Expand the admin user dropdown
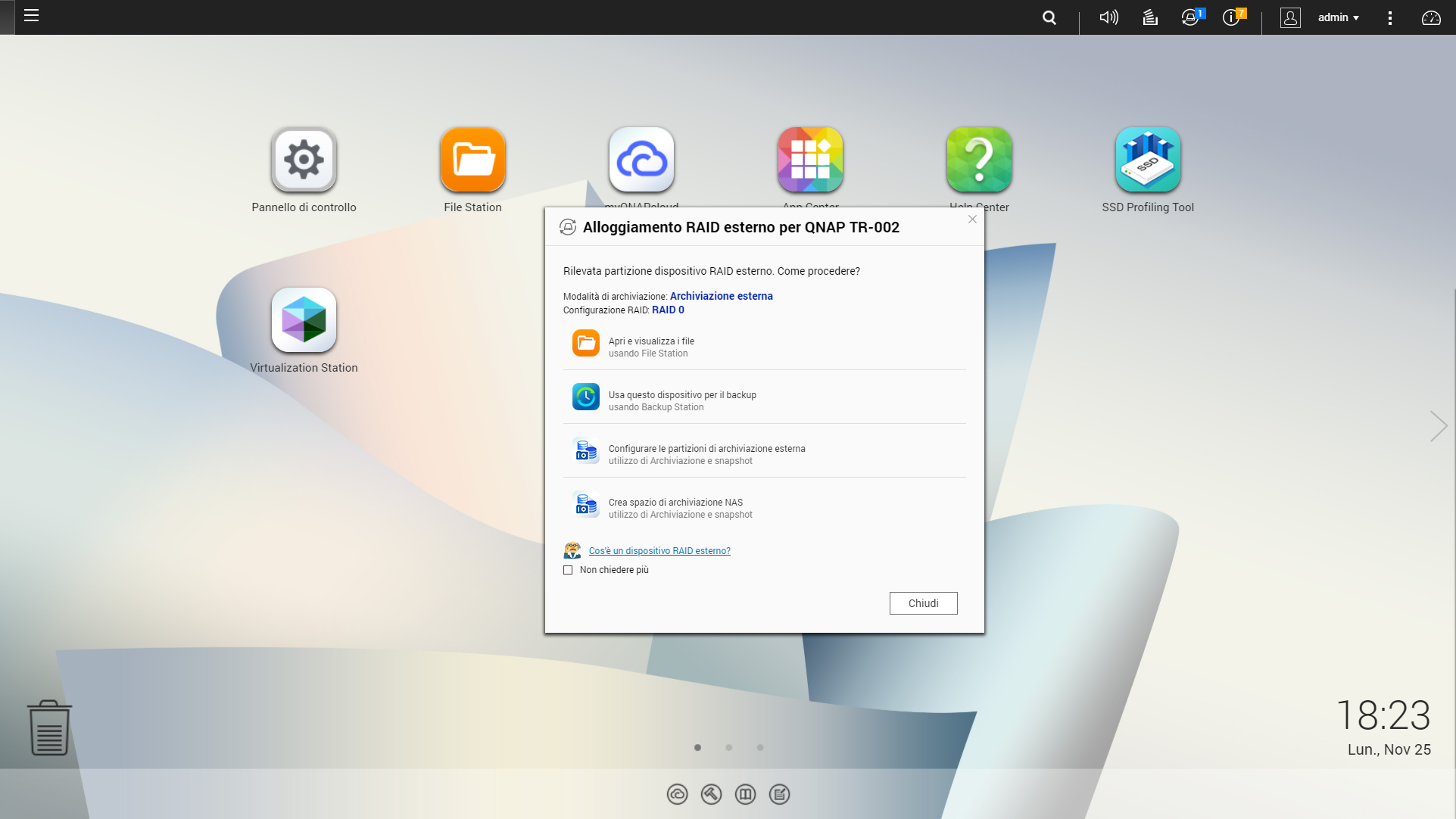The image size is (1456, 819). coord(1338,17)
